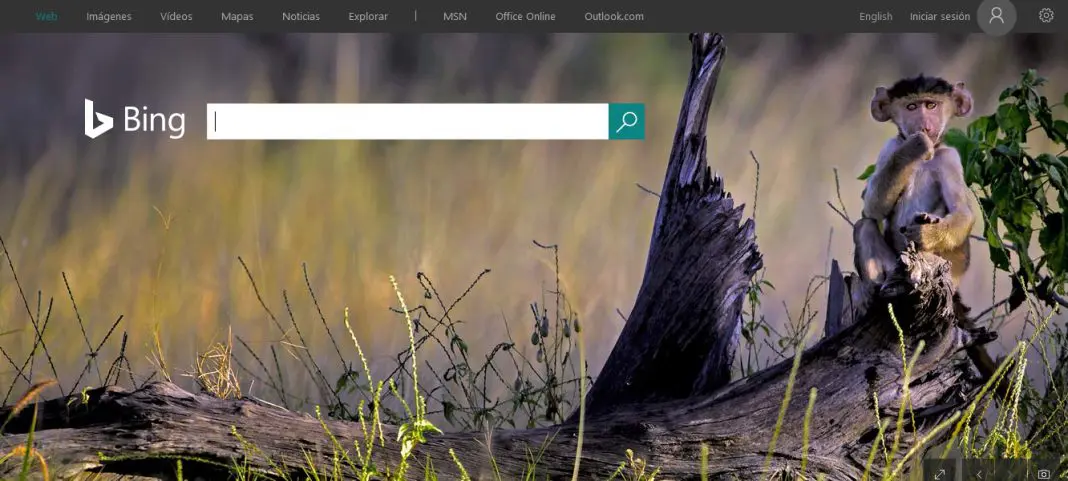Open the Noticias tab
This screenshot has height=481, width=1068.
point(301,16)
